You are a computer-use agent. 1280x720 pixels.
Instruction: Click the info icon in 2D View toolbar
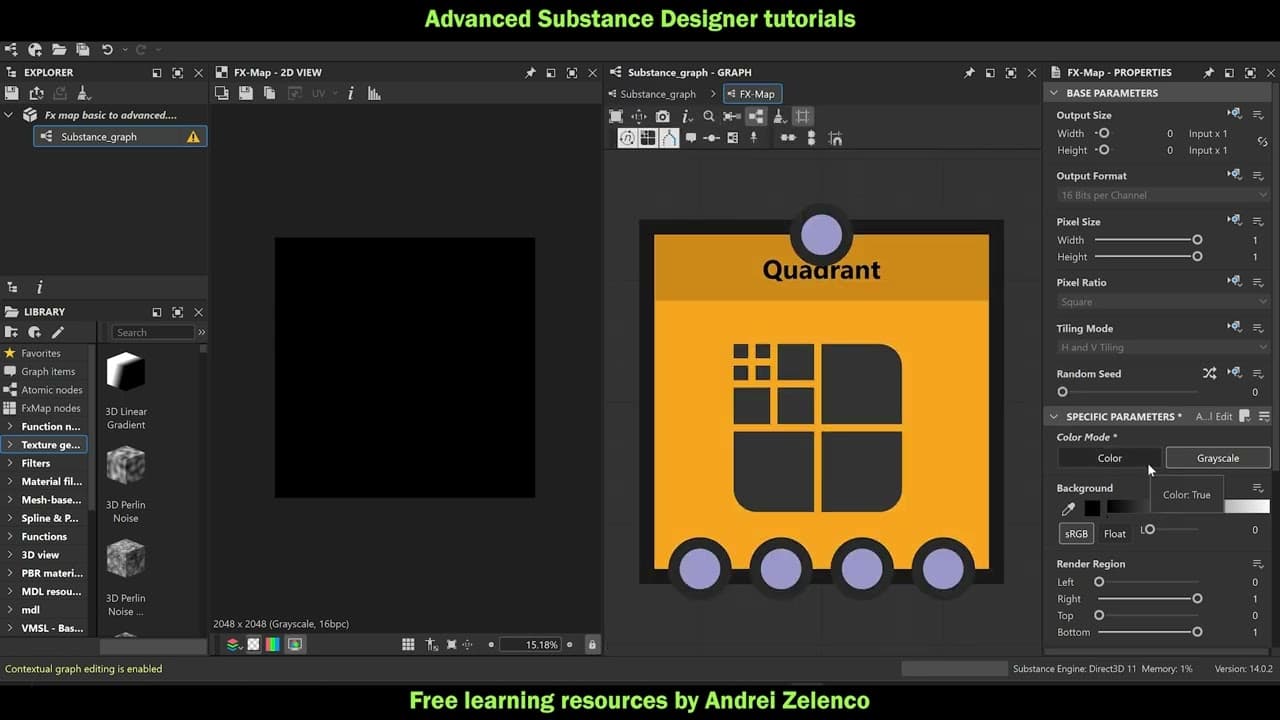pyautogui.click(x=351, y=93)
